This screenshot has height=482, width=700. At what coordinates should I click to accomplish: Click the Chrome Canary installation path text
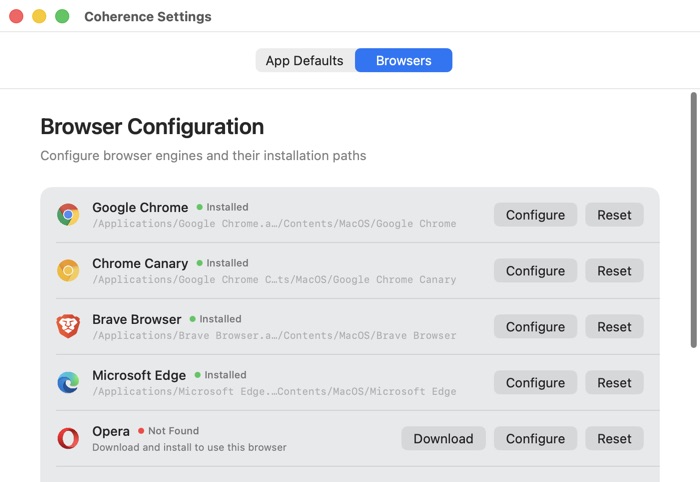pos(274,279)
